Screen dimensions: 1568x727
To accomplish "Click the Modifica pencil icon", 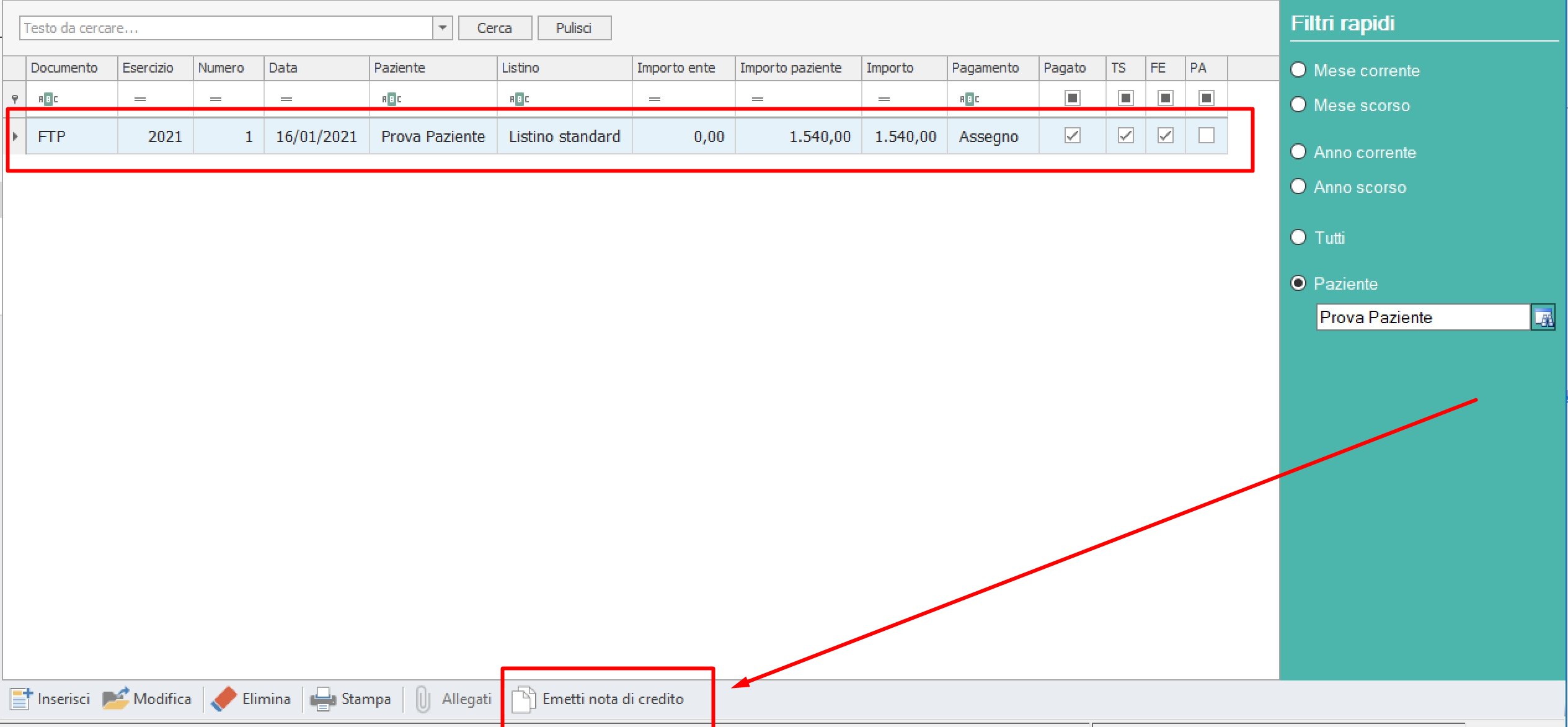I will pos(115,698).
